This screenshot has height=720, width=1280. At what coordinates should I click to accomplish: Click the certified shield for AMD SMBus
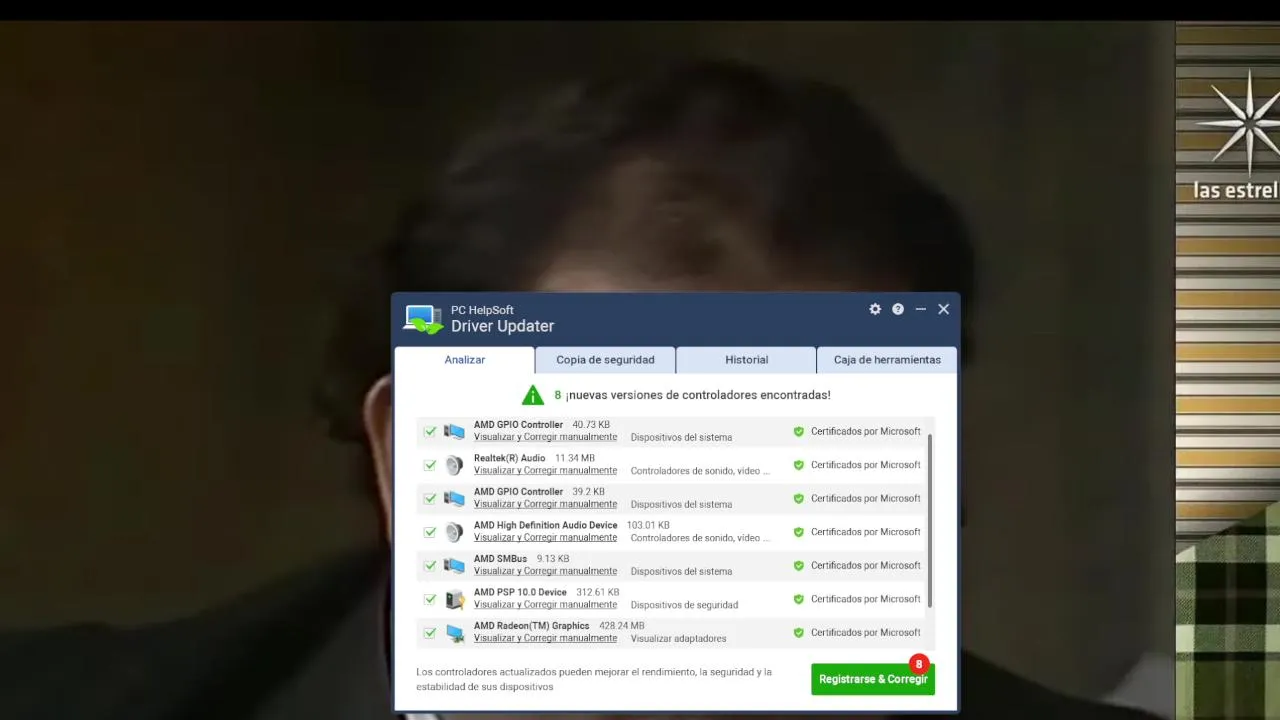tap(799, 566)
